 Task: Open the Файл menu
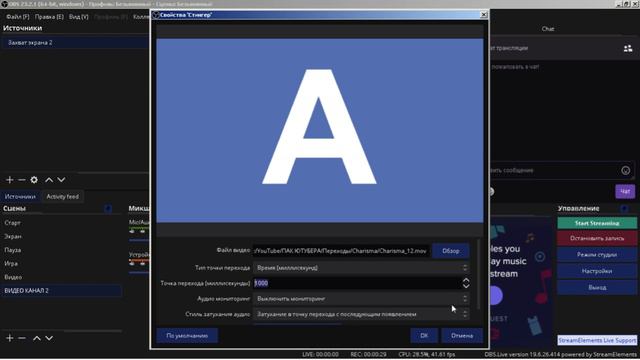pyautogui.click(x=18, y=17)
